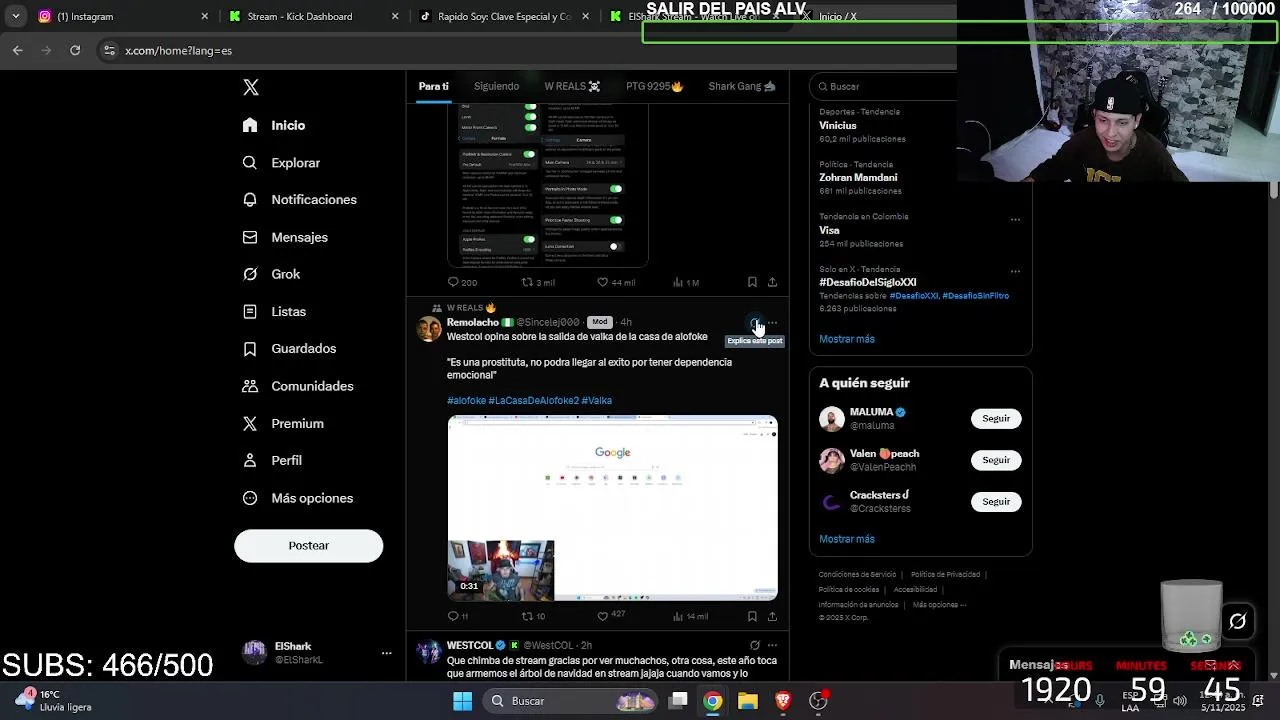Open Condiciones de Servicio footer link
1280x720 pixels.
pyautogui.click(x=857, y=575)
